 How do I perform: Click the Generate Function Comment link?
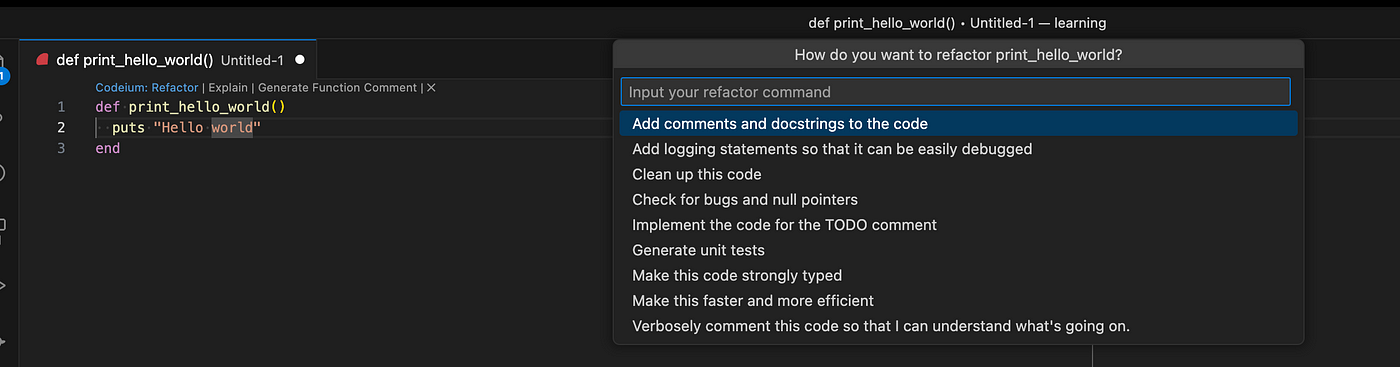tap(338, 88)
